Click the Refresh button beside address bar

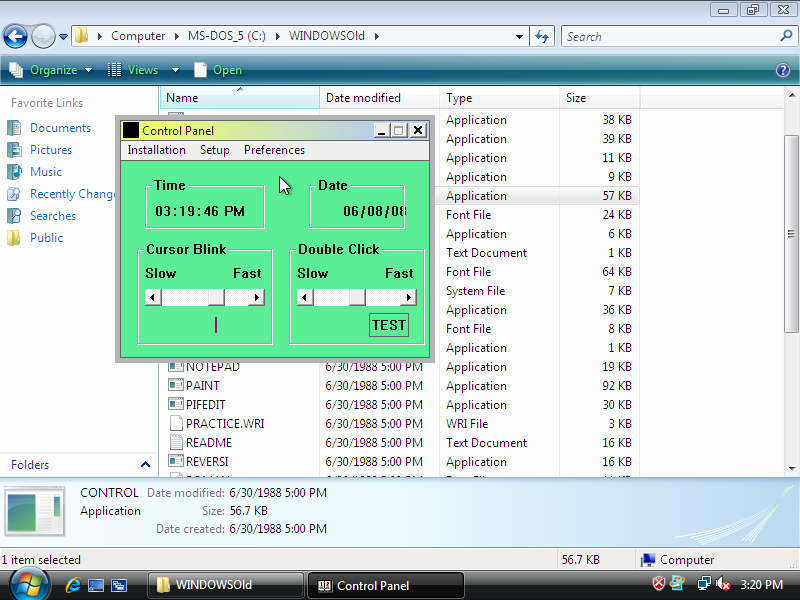click(543, 36)
